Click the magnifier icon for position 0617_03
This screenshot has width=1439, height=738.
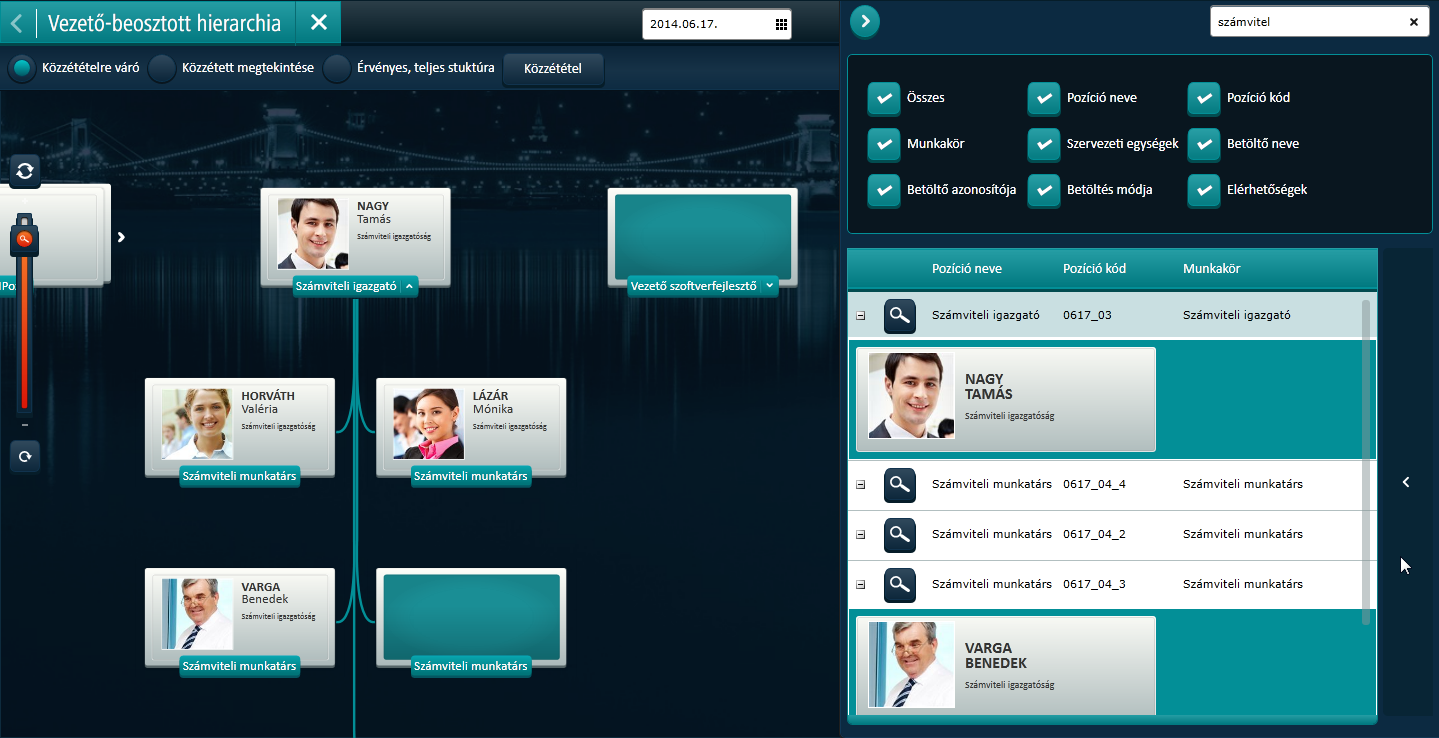[900, 316]
